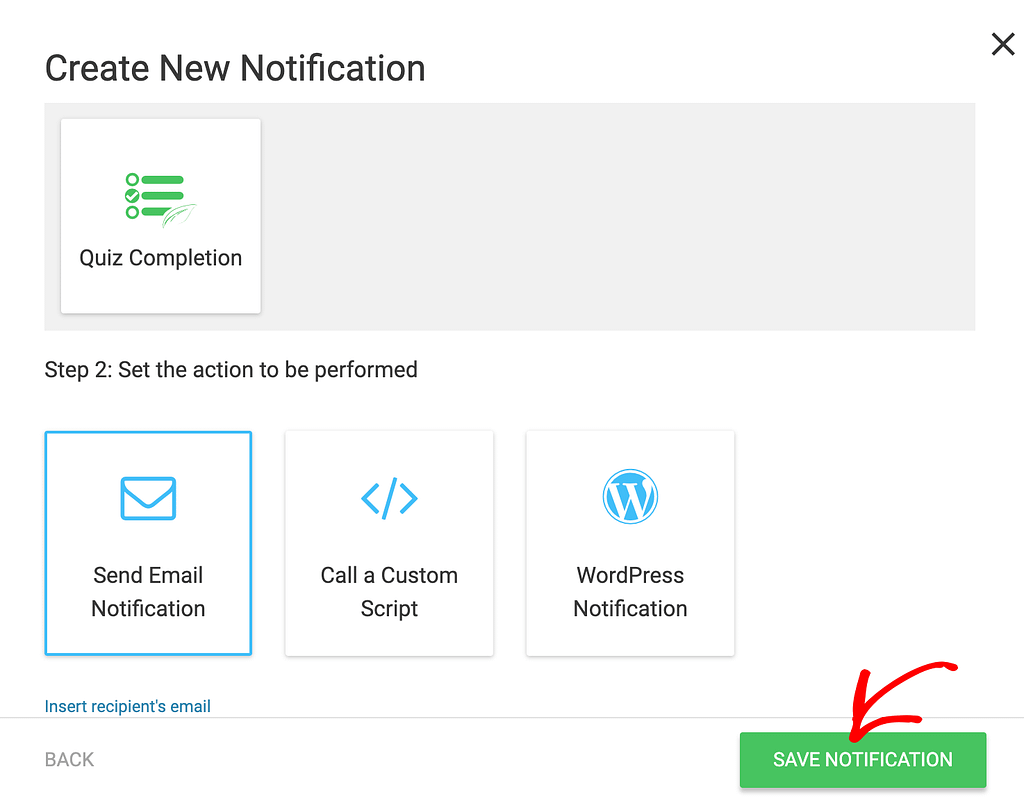Image resolution: width=1024 pixels, height=799 pixels.
Task: Click blank space below WordPress Notification label
Action: [630, 638]
